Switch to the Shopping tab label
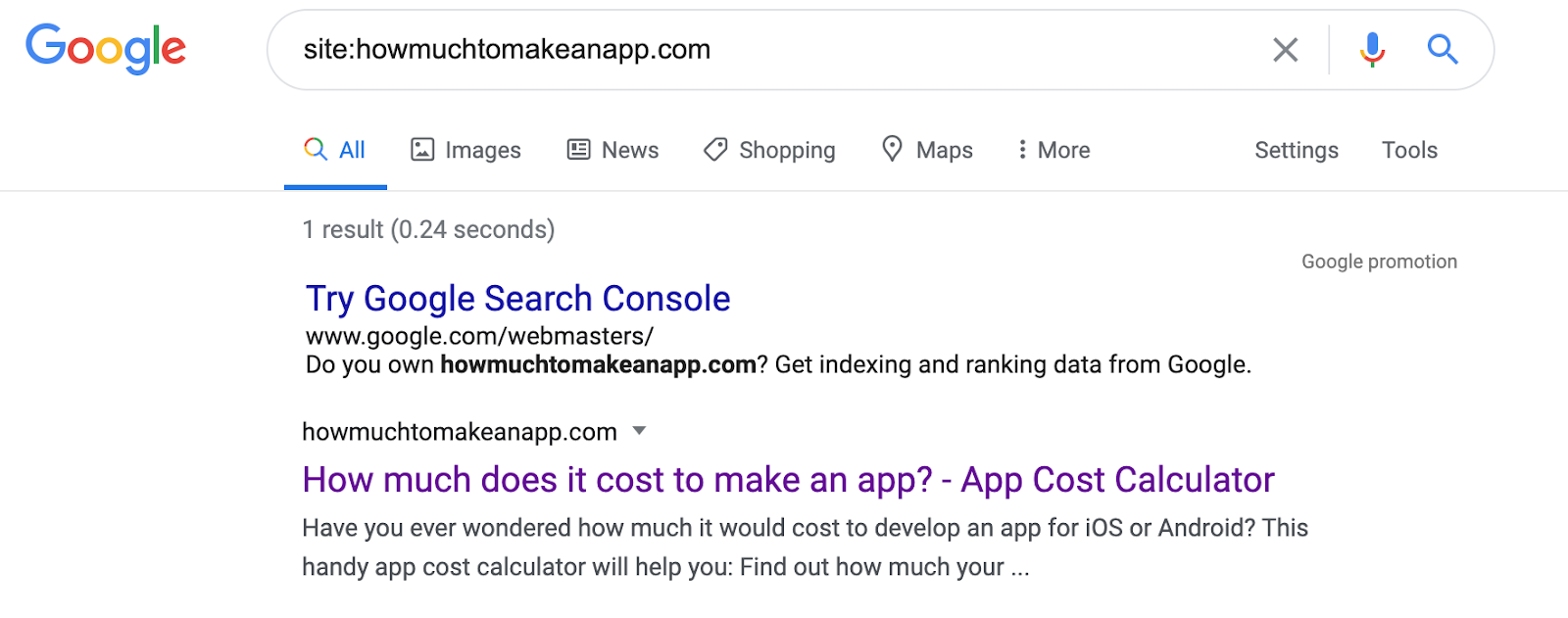 point(787,150)
